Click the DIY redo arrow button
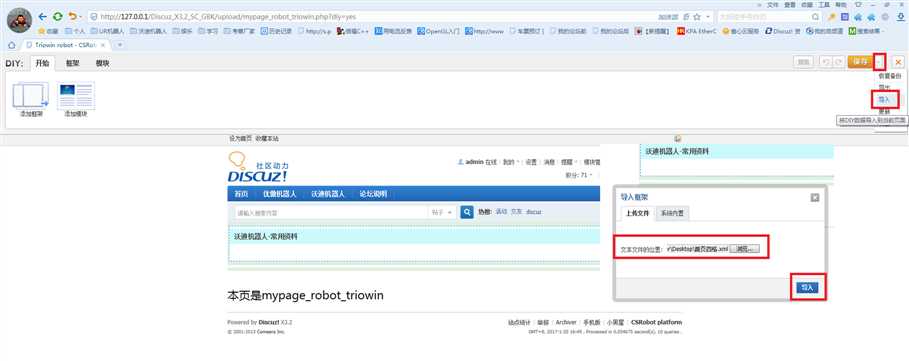This screenshot has height=361, width=909. coord(838,62)
